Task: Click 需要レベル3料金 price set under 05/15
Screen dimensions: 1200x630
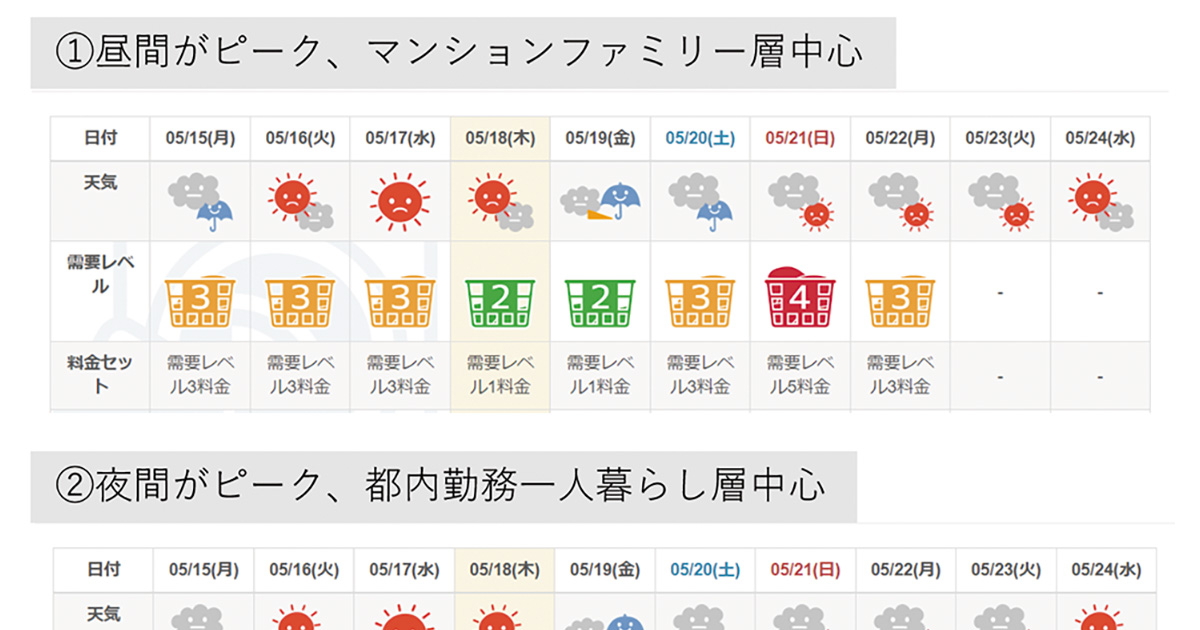Action: pyautogui.click(x=200, y=375)
